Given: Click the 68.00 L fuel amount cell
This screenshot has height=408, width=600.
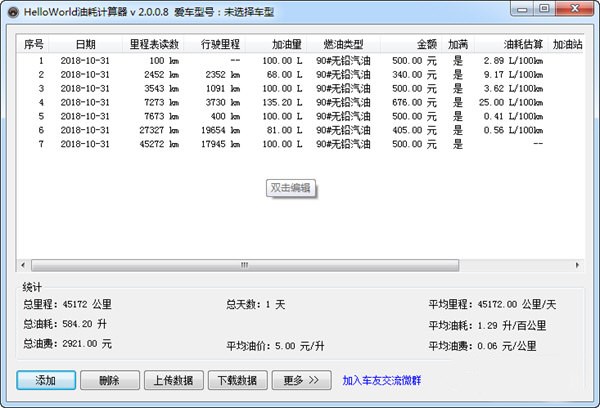Looking at the screenshot, I should point(284,75).
